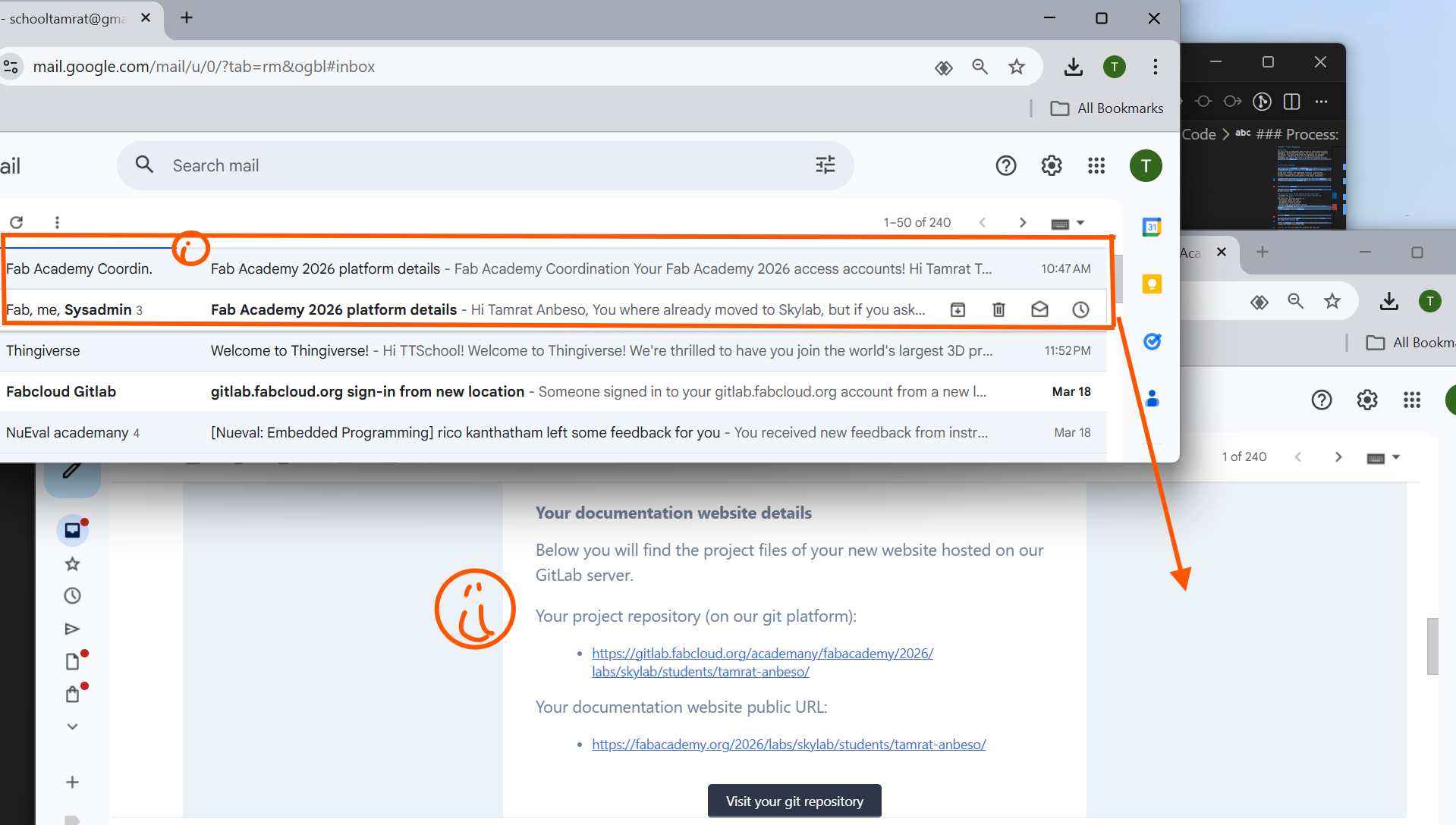Open Purchases in back Gmail window sidebar
Image resolution: width=1456 pixels, height=825 pixels.
(73, 694)
